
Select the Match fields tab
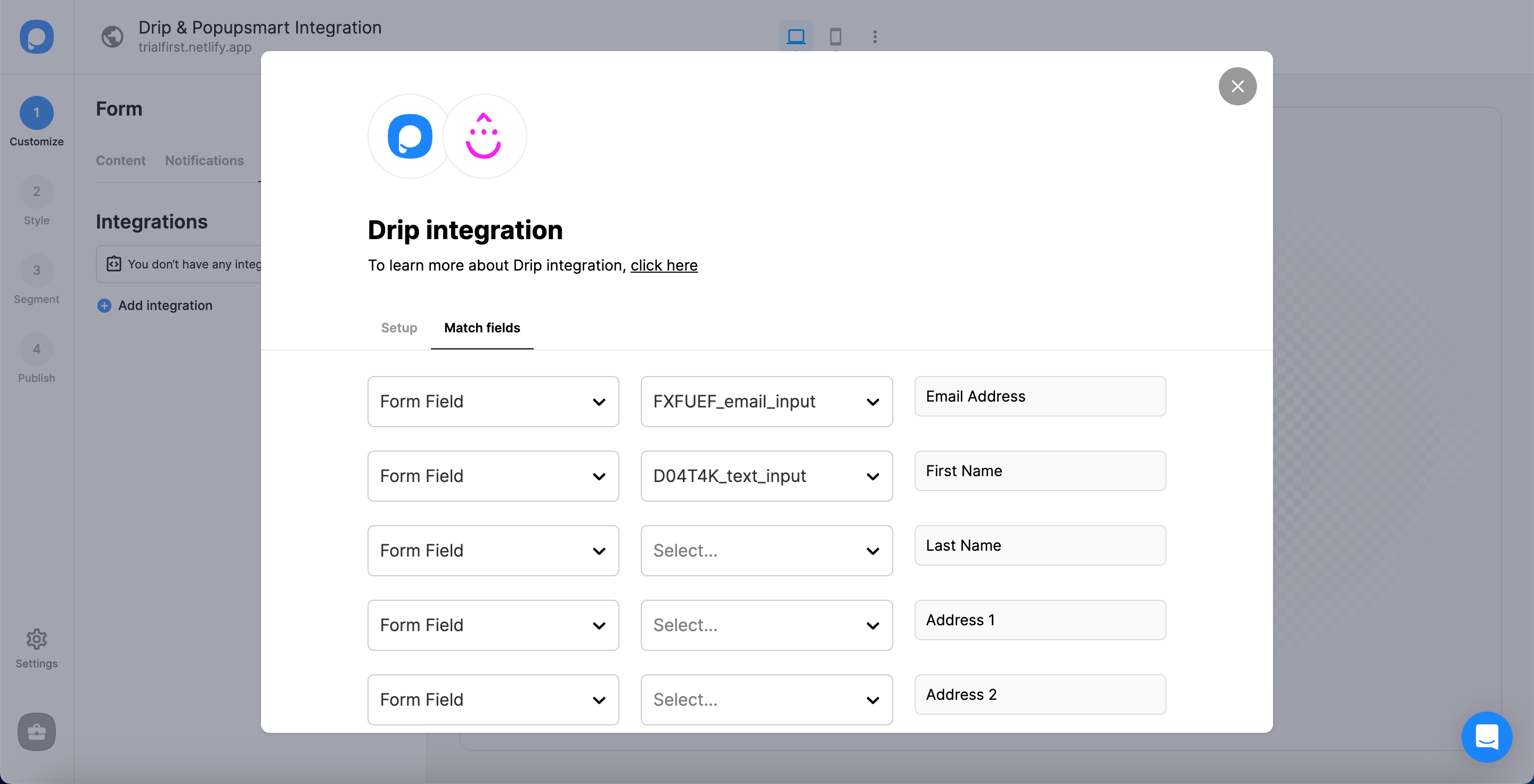(x=482, y=328)
